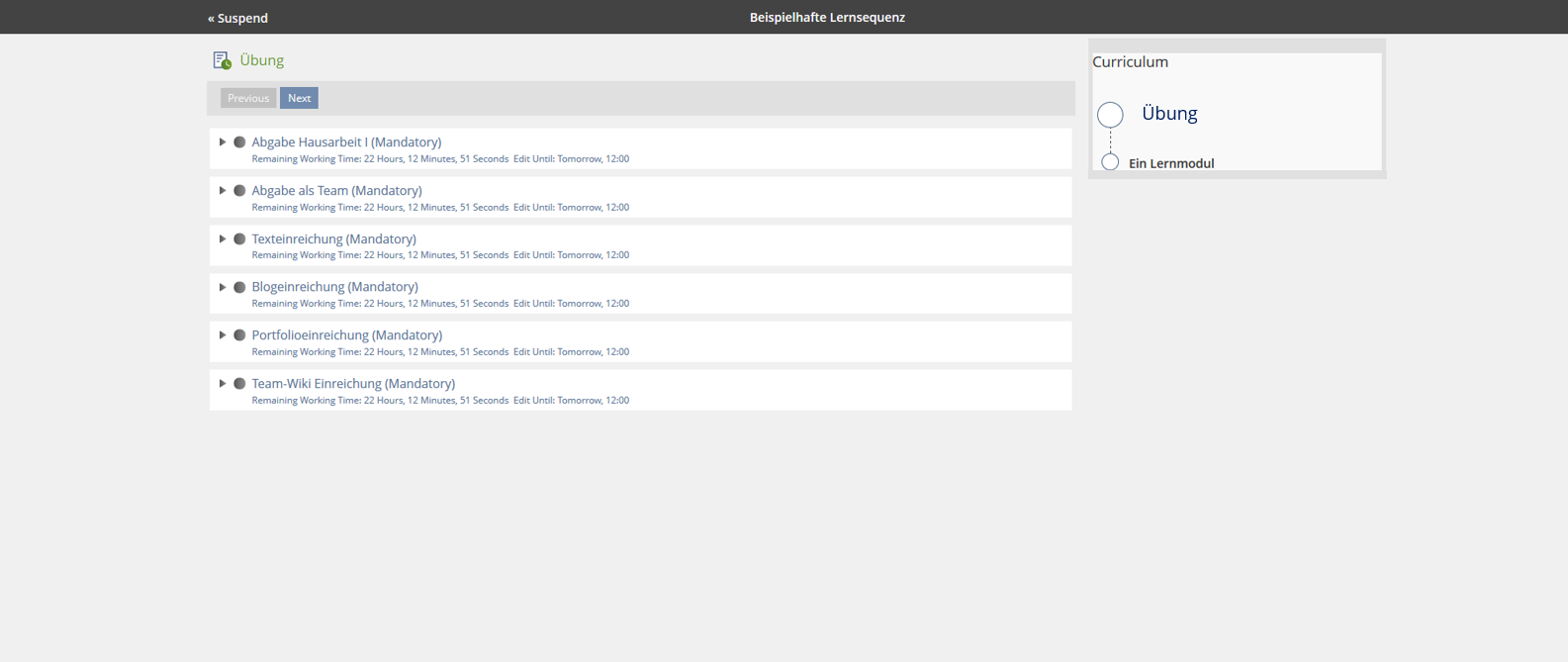Image resolution: width=1568 pixels, height=662 pixels.
Task: Expand the Portfolioeinreichung assignment arrow
Action: point(223,335)
